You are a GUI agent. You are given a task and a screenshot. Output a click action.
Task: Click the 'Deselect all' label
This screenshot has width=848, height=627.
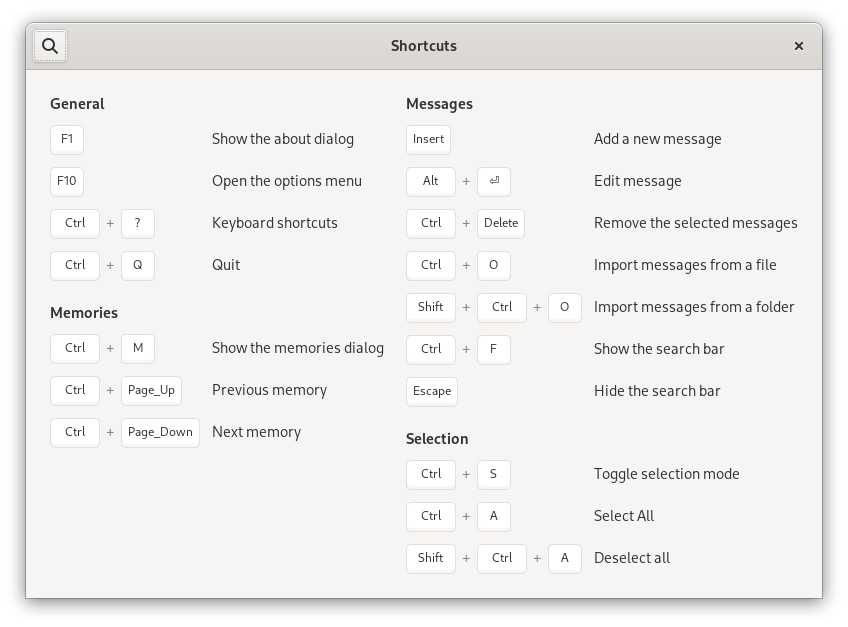tap(632, 558)
